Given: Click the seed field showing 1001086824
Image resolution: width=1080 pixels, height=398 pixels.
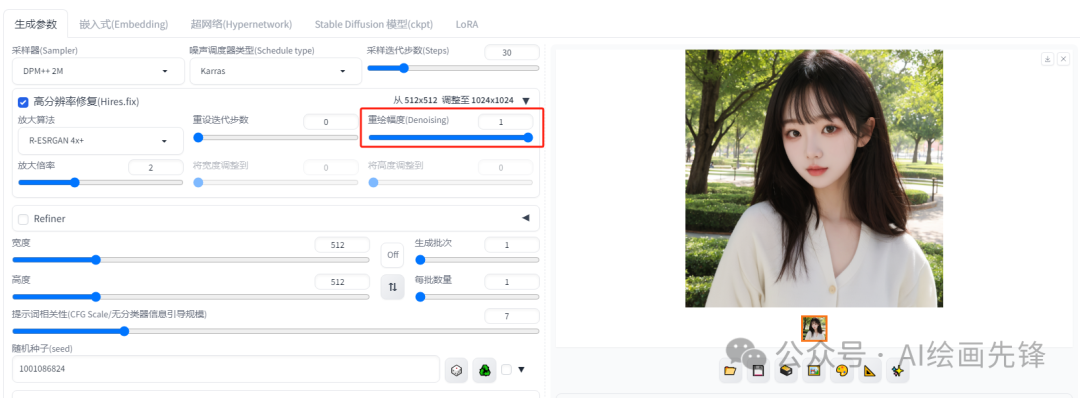Looking at the screenshot, I should [x=226, y=369].
